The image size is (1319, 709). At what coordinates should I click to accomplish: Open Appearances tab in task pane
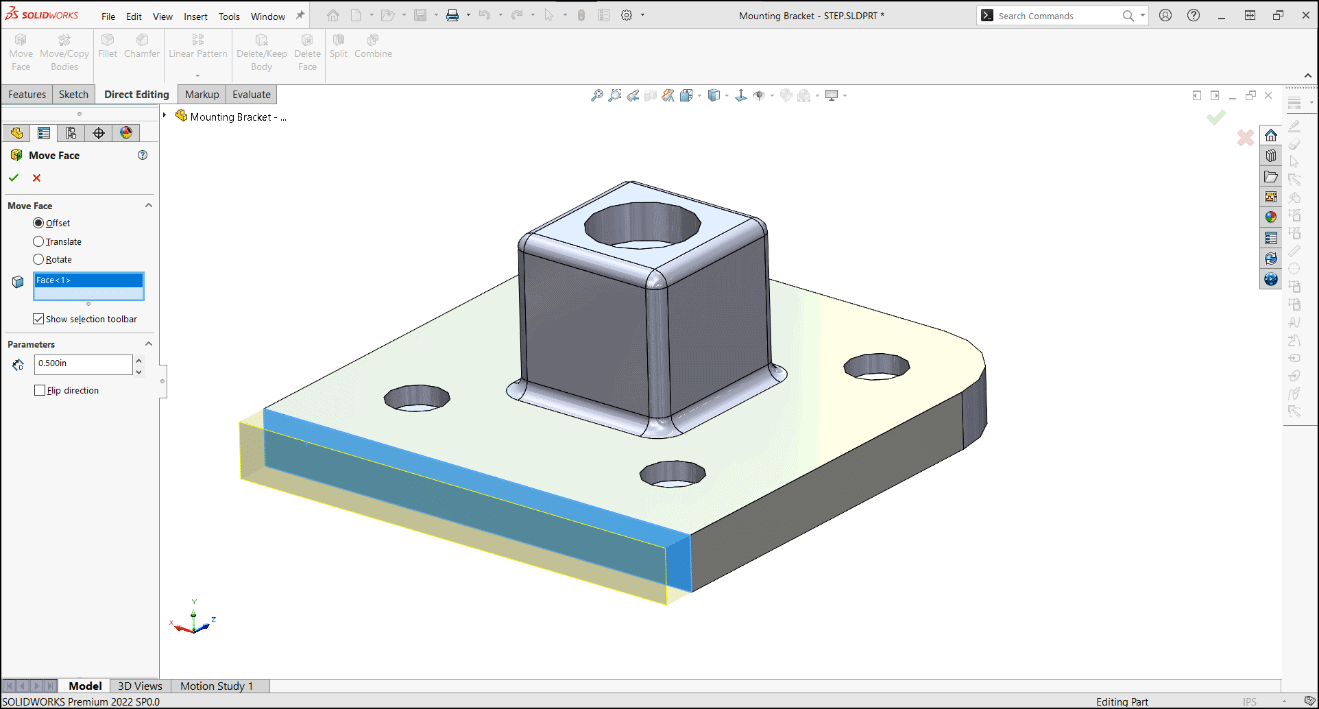[x=1271, y=217]
